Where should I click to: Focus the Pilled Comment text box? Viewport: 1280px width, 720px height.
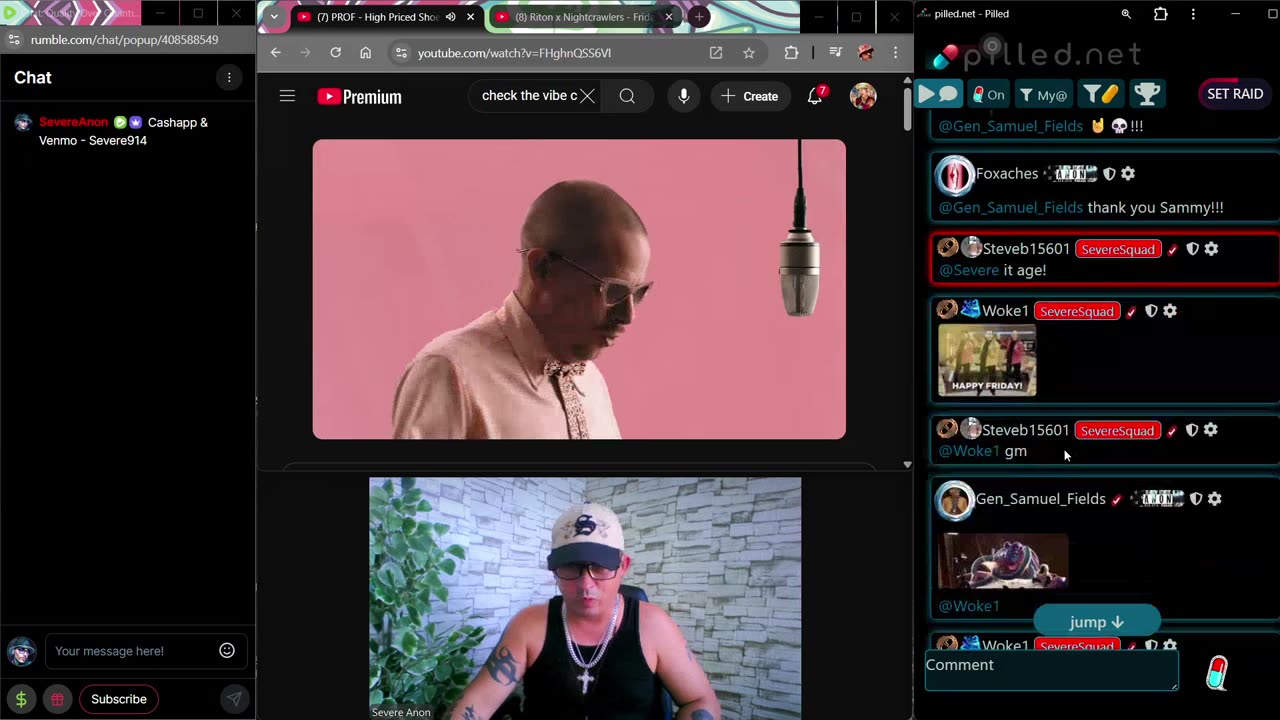[1052, 671]
